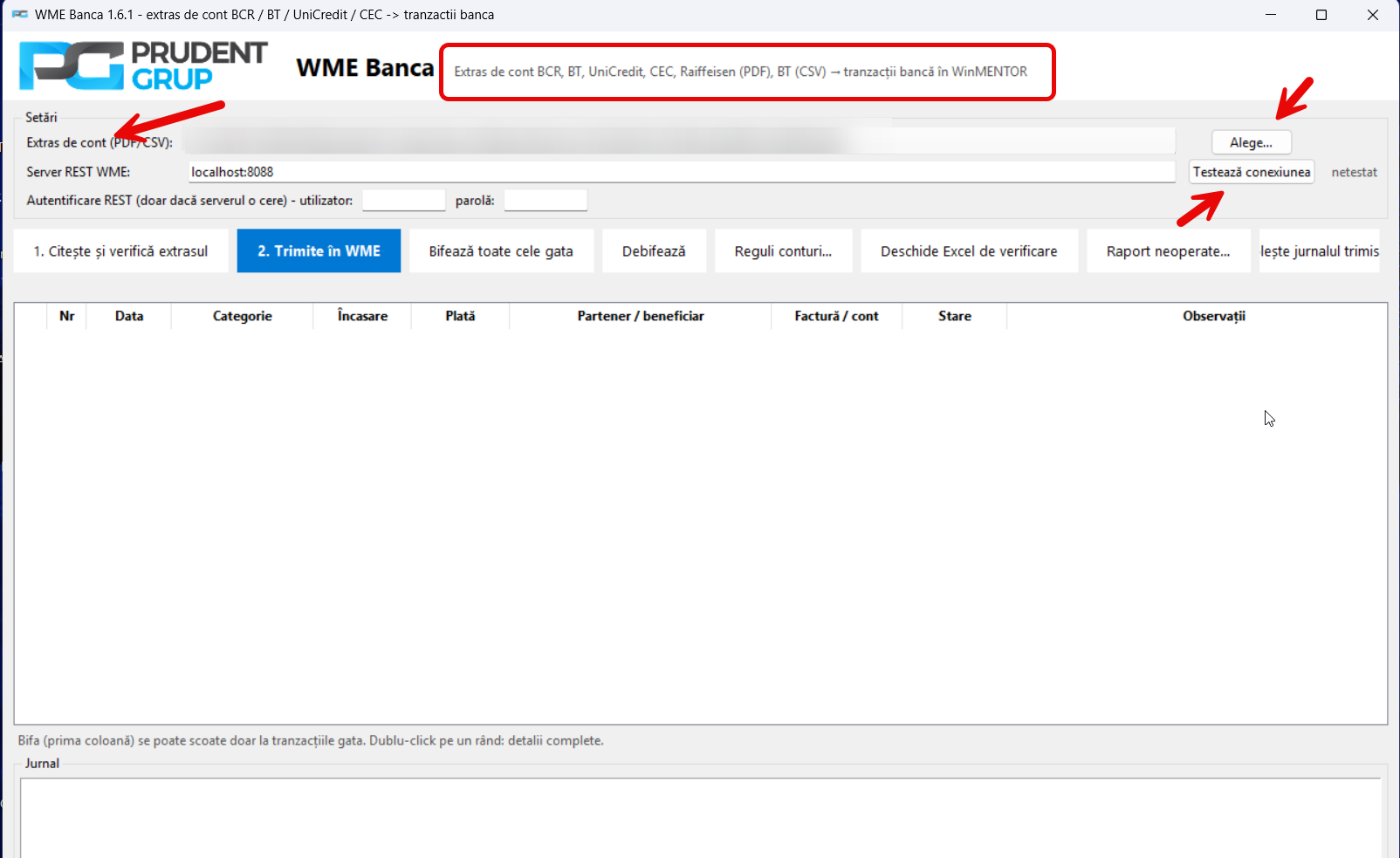Screen dimensions: 1400x858
Task: Click the netestat connection status text
Action: tap(1354, 172)
